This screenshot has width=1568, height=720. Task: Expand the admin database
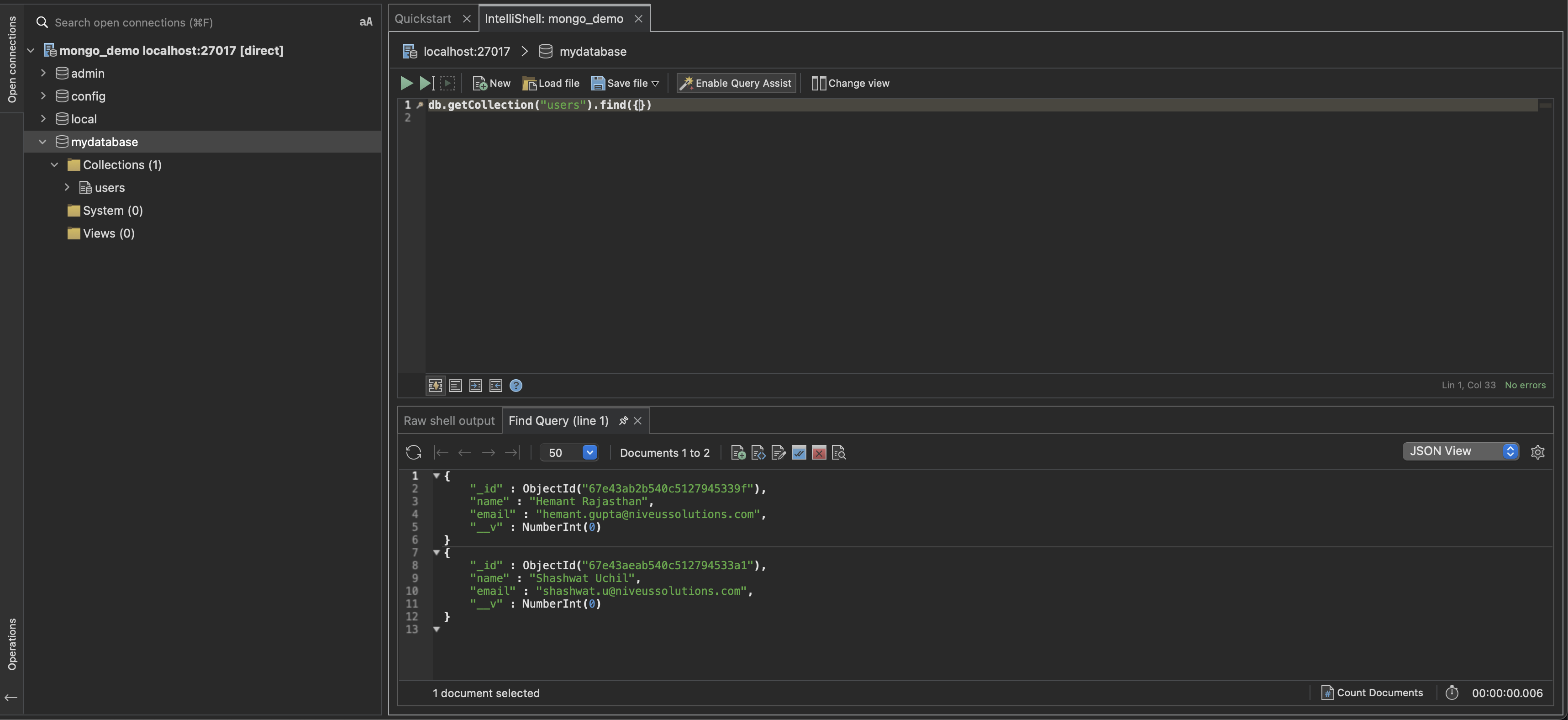(x=43, y=73)
